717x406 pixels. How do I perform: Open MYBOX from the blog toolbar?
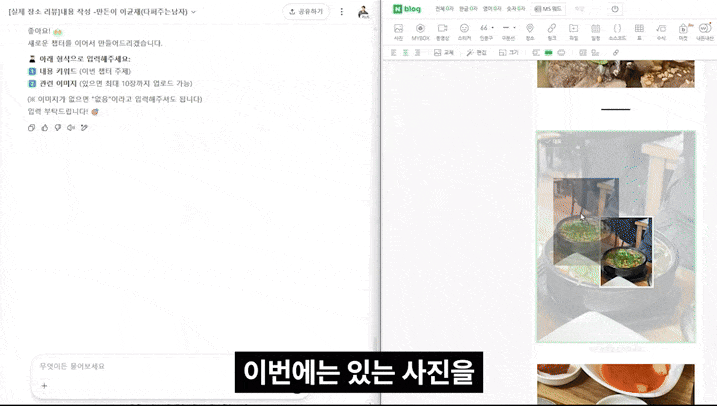[x=420, y=30]
